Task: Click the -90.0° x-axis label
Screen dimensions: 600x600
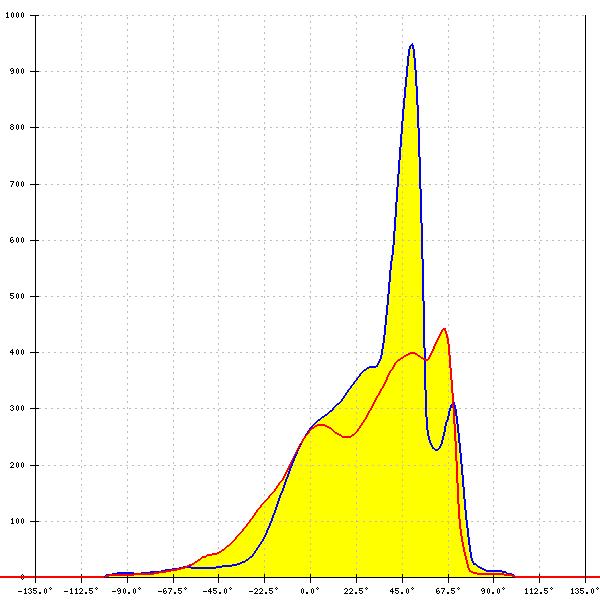Action: 127,591
